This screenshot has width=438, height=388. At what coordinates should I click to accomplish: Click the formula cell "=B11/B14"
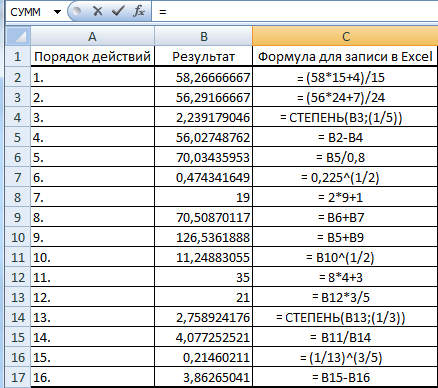click(345, 337)
